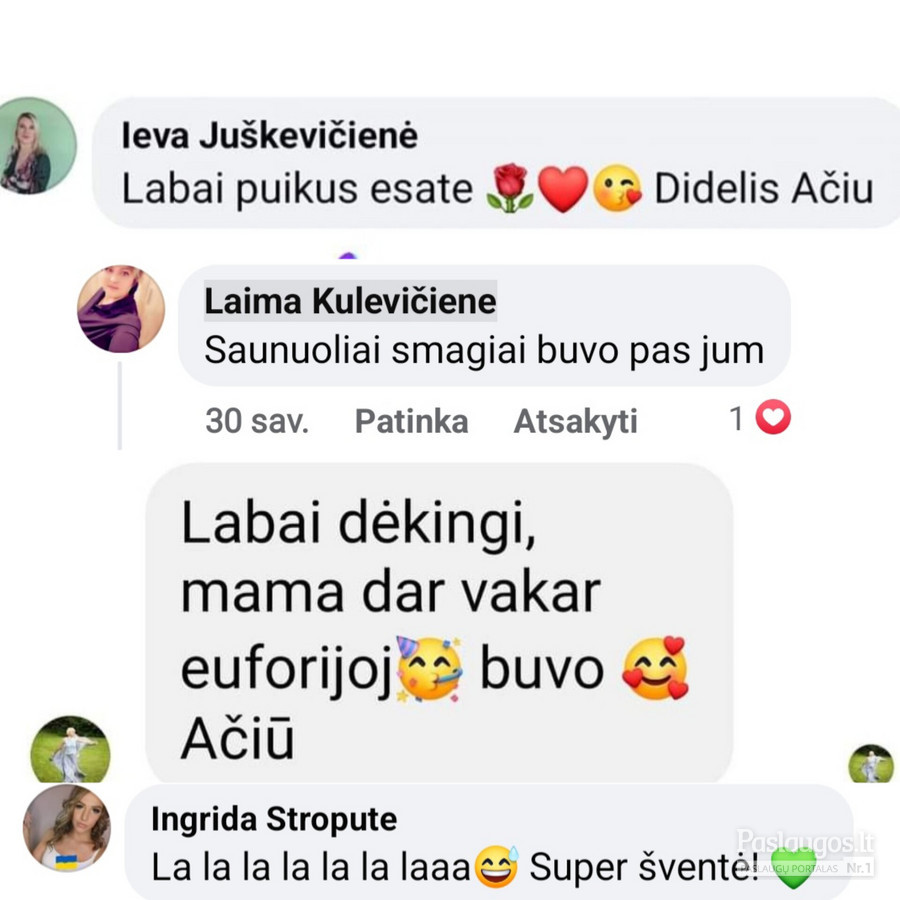The height and width of the screenshot is (900, 900).
Task: Click the rose emoji in Ieva's comment
Action: pos(509,188)
